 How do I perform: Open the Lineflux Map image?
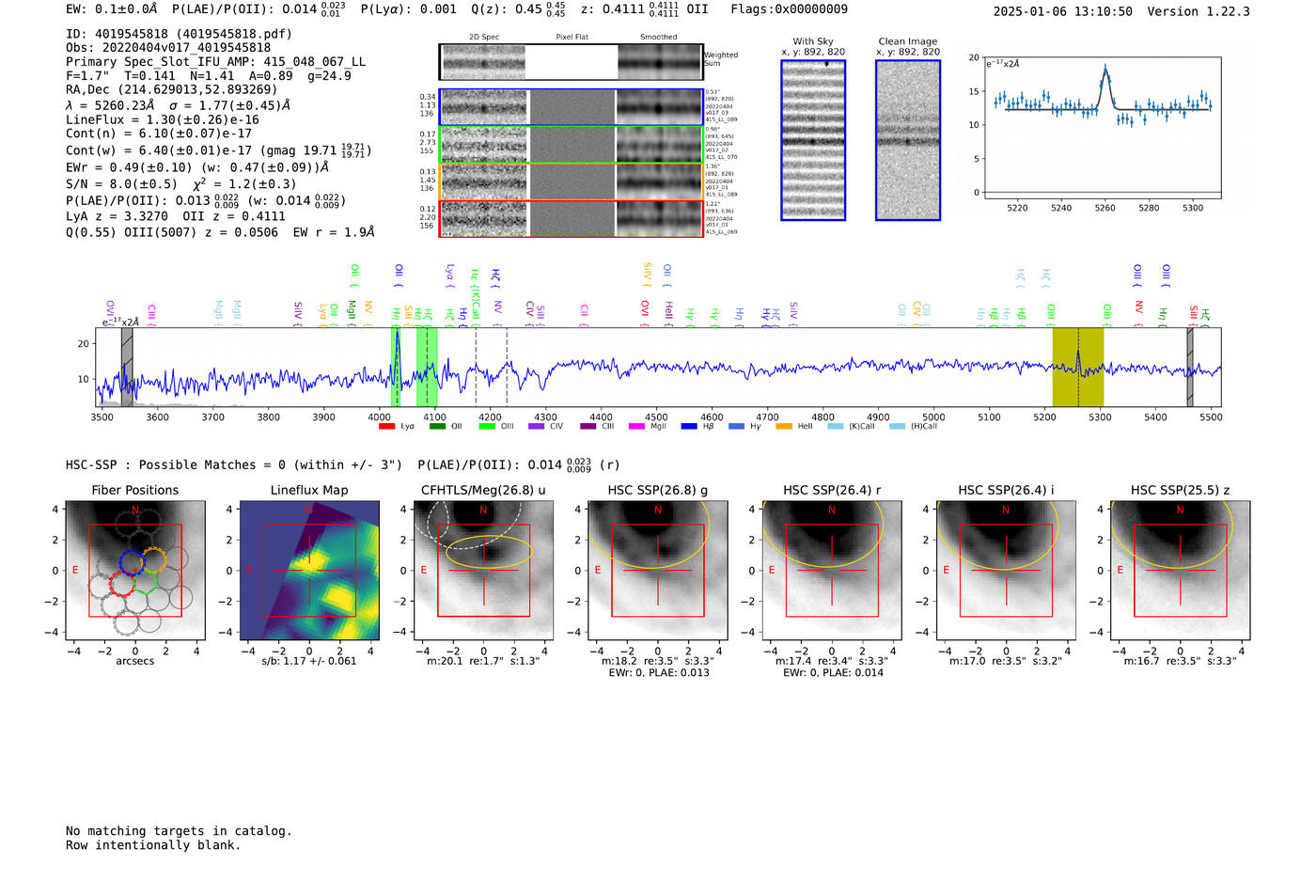(x=309, y=571)
